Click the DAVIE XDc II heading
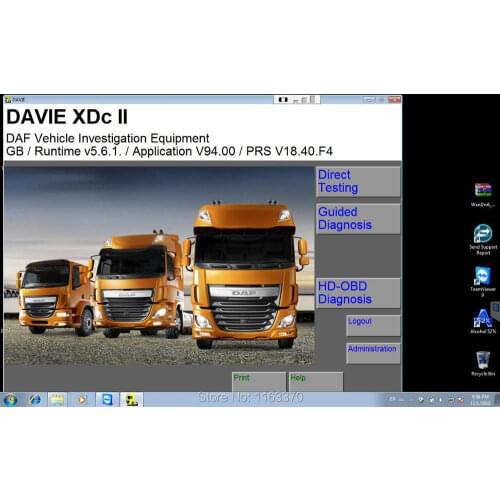500x500 pixels. pos(67,117)
